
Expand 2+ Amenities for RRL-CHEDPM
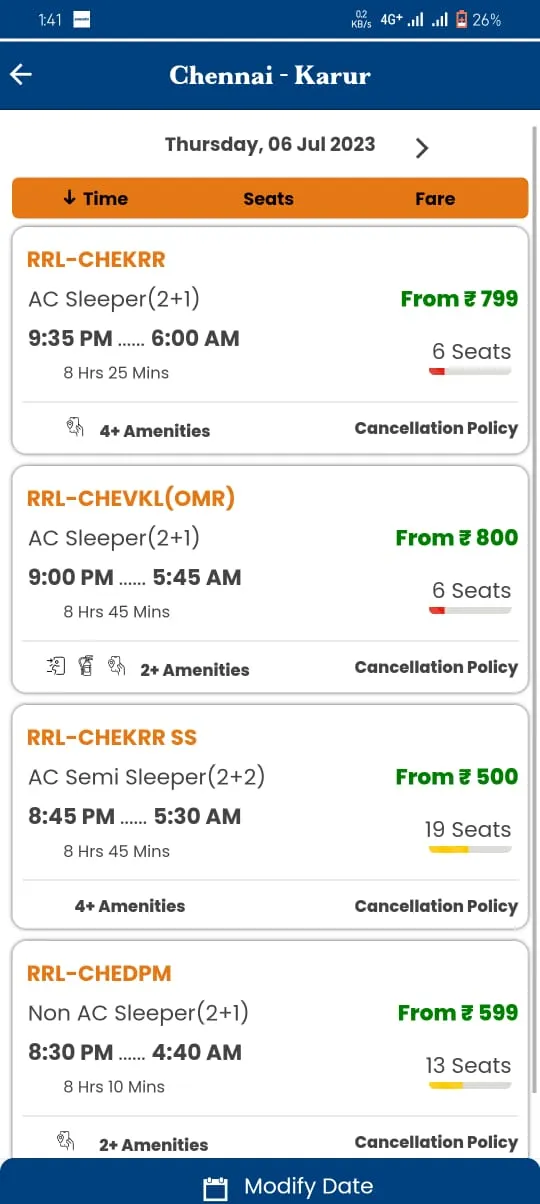[x=154, y=1145]
